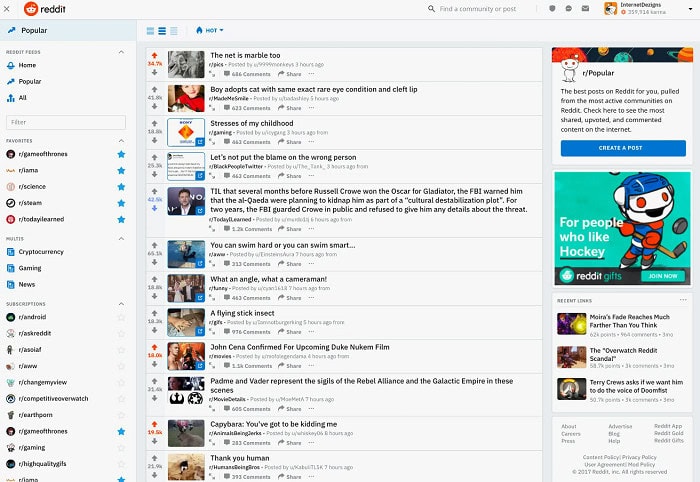Collapse the Multis section
Screen dimensions: 700x482
121,239
